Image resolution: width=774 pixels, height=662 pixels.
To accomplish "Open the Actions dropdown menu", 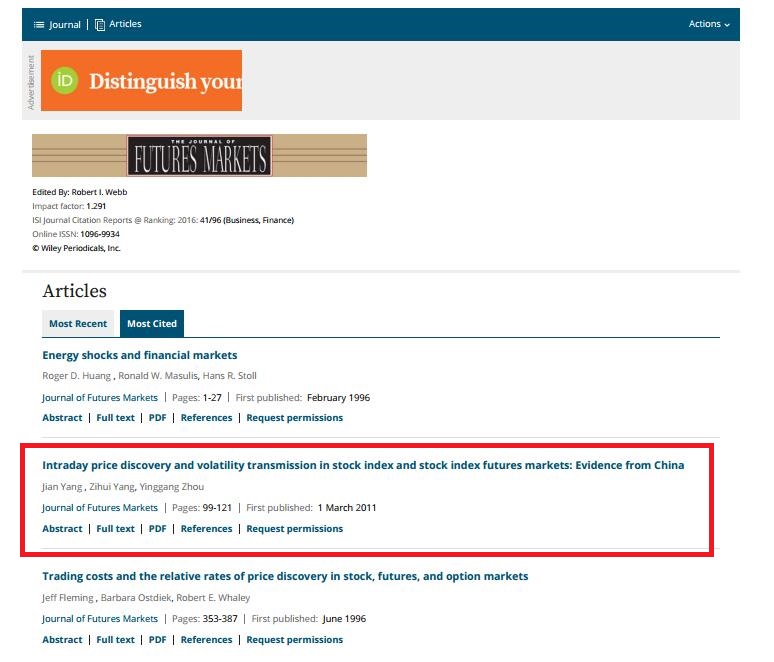I will [709, 24].
